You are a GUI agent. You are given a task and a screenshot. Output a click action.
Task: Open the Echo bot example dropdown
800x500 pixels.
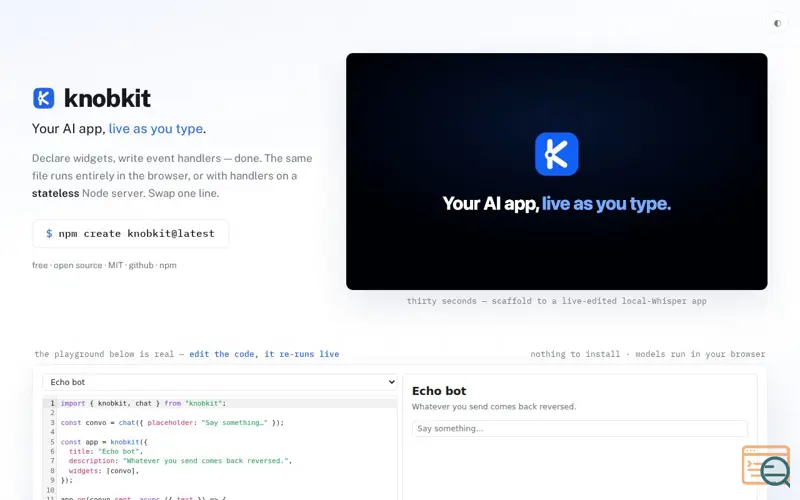click(219, 382)
